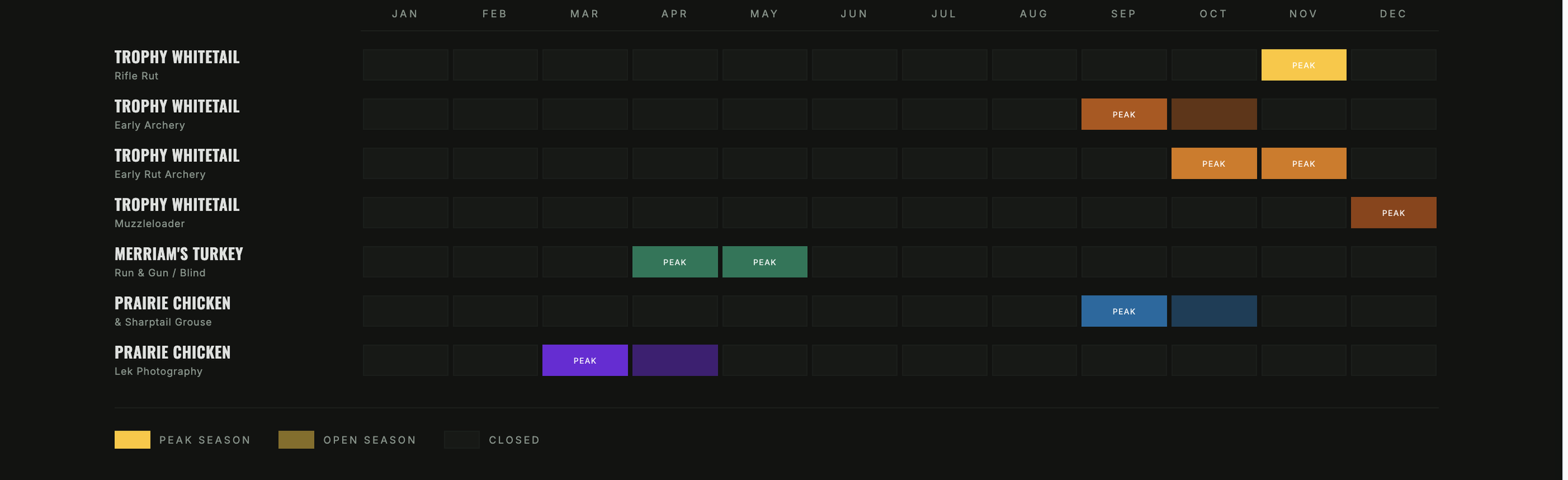Click the DEC month header
This screenshot has width=1568, height=480.
click(1394, 14)
